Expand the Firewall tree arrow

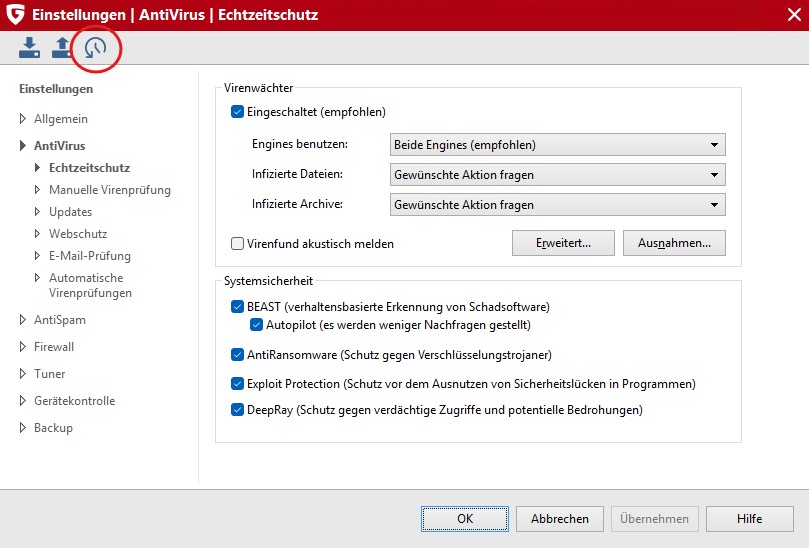[22, 347]
